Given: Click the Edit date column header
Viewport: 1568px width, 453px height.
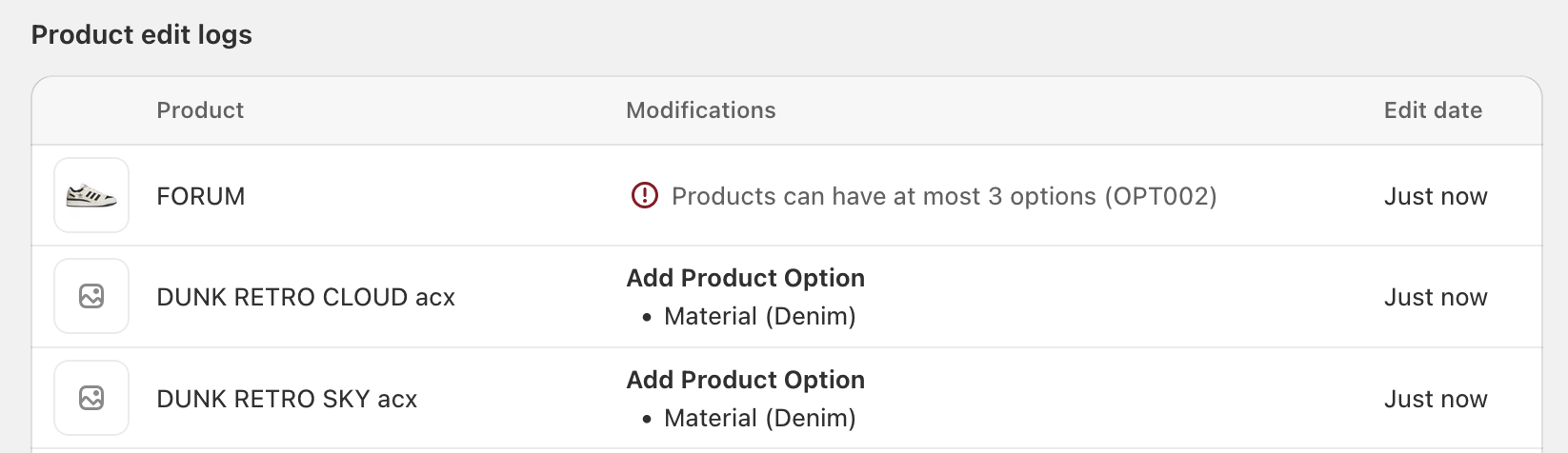Looking at the screenshot, I should coord(1433,110).
